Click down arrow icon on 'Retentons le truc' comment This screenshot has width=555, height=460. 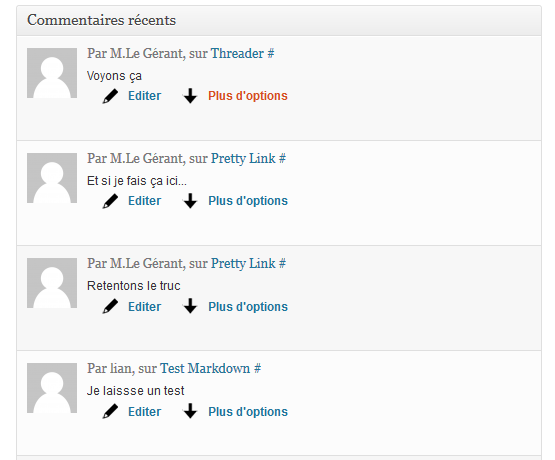tap(190, 306)
